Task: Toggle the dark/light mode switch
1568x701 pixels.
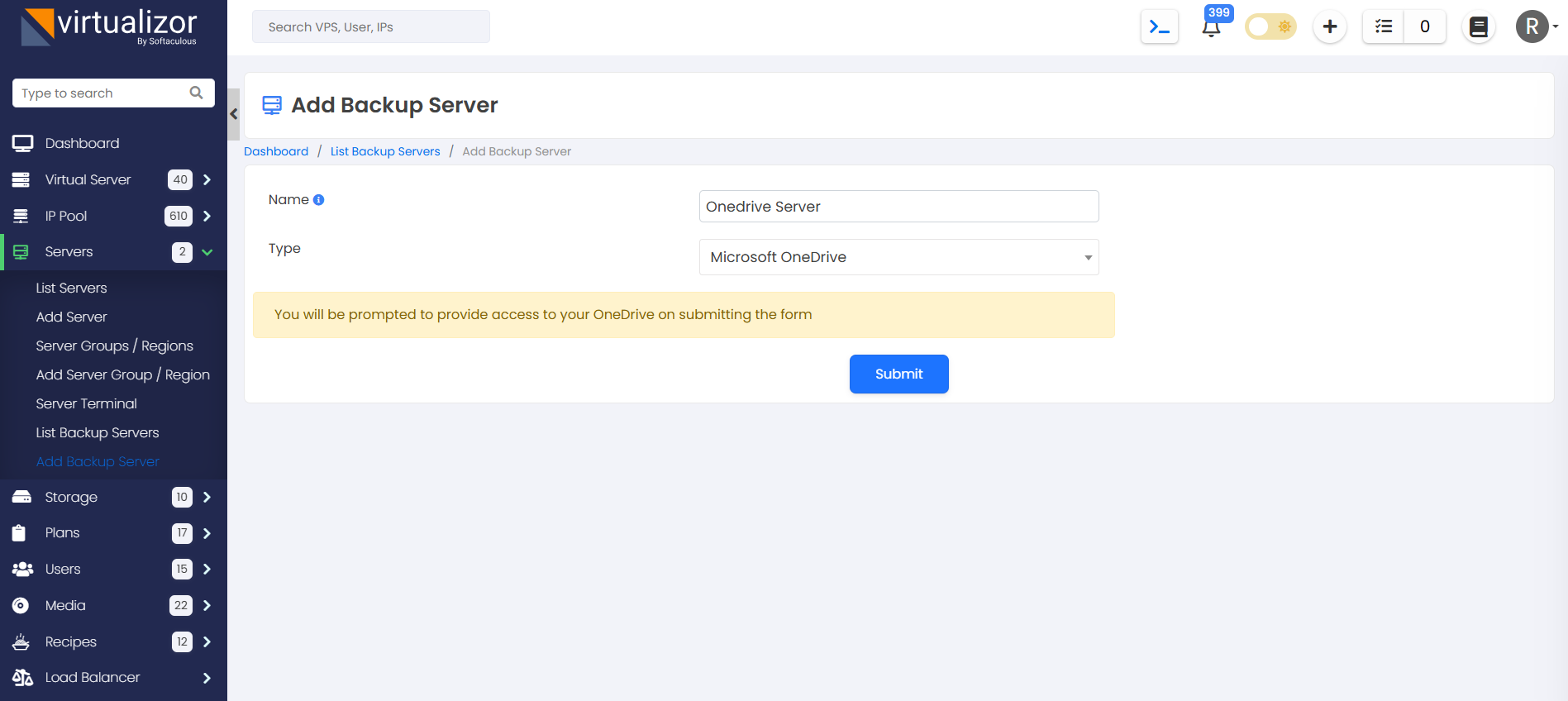Action: coord(1270,26)
